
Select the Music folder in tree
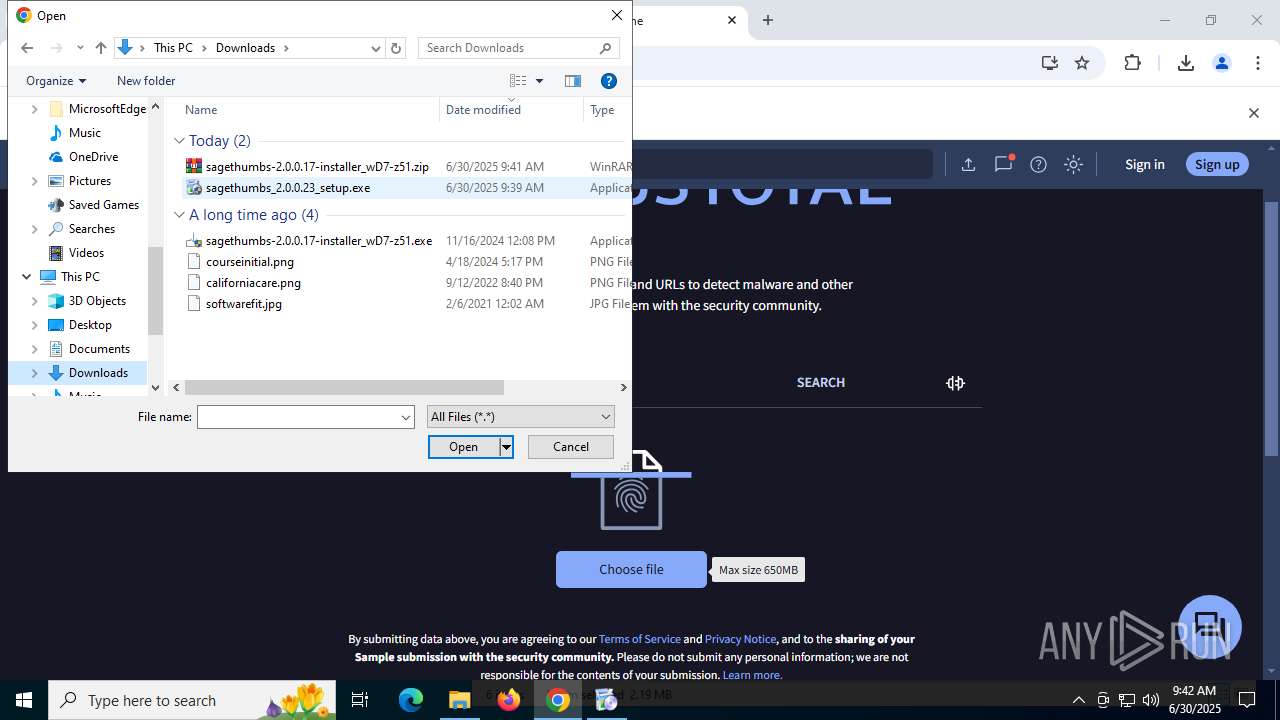(85, 133)
